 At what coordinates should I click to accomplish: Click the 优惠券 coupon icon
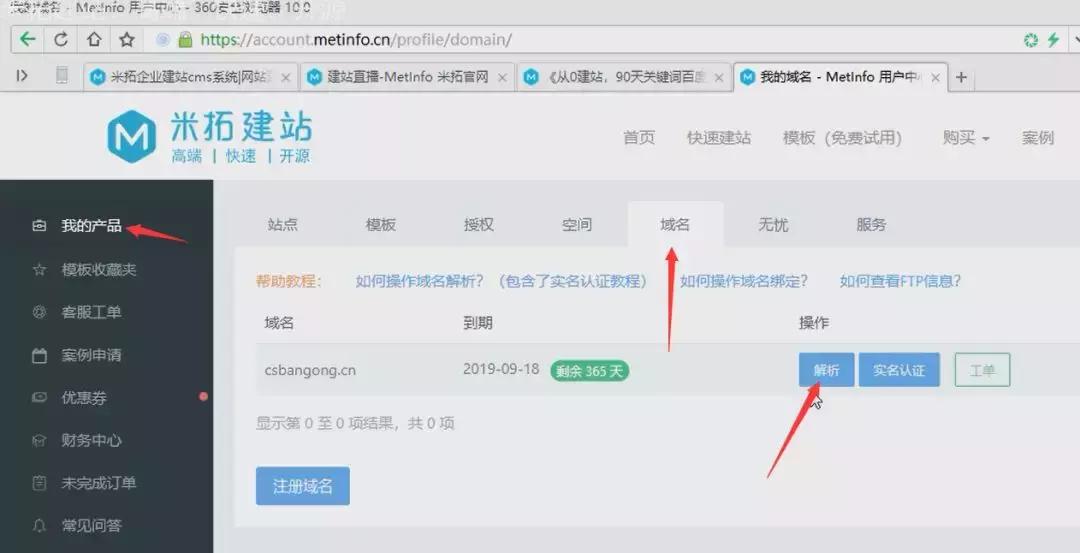(39, 397)
